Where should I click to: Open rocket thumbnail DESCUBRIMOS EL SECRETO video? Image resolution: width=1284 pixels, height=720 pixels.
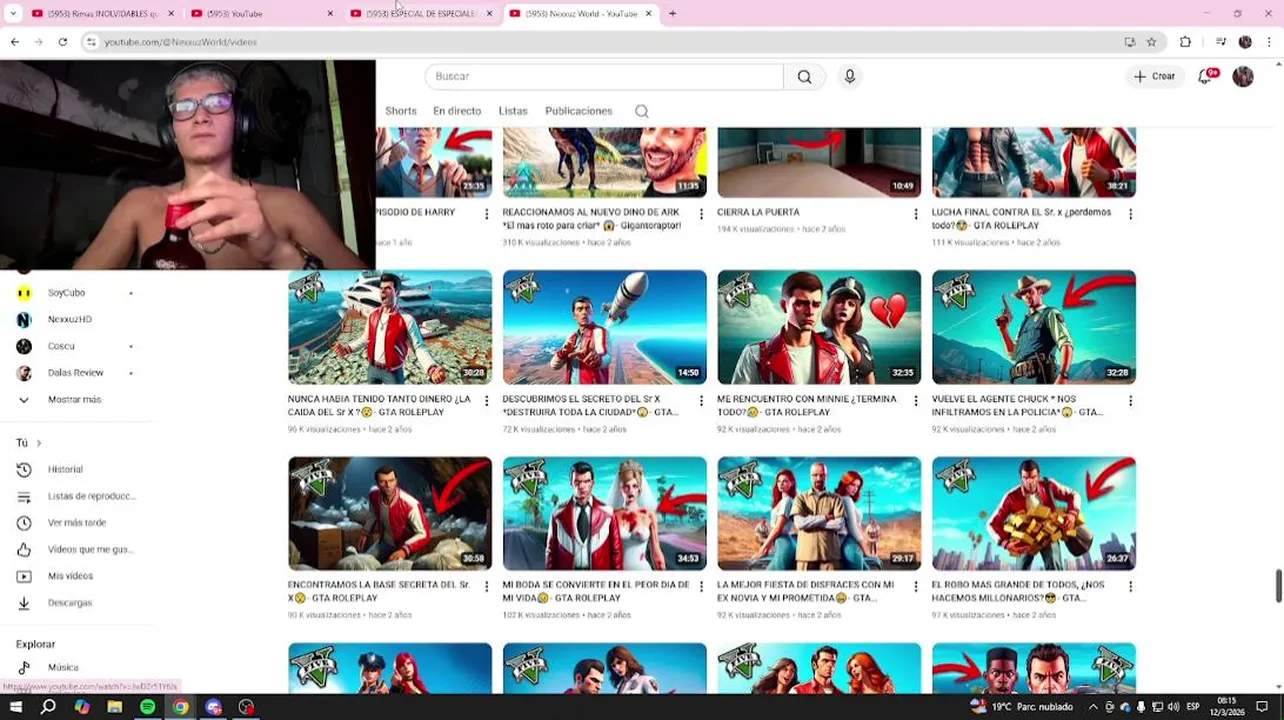click(604, 327)
